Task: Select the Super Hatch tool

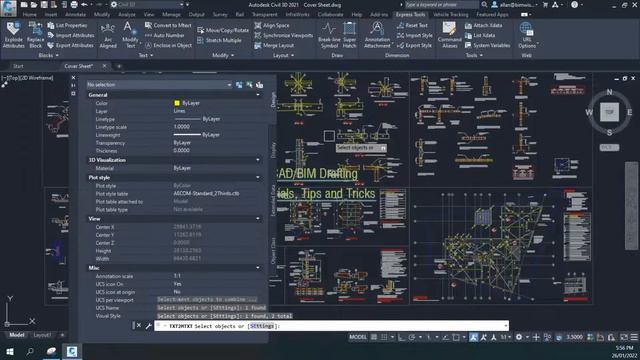Action: tap(349, 35)
